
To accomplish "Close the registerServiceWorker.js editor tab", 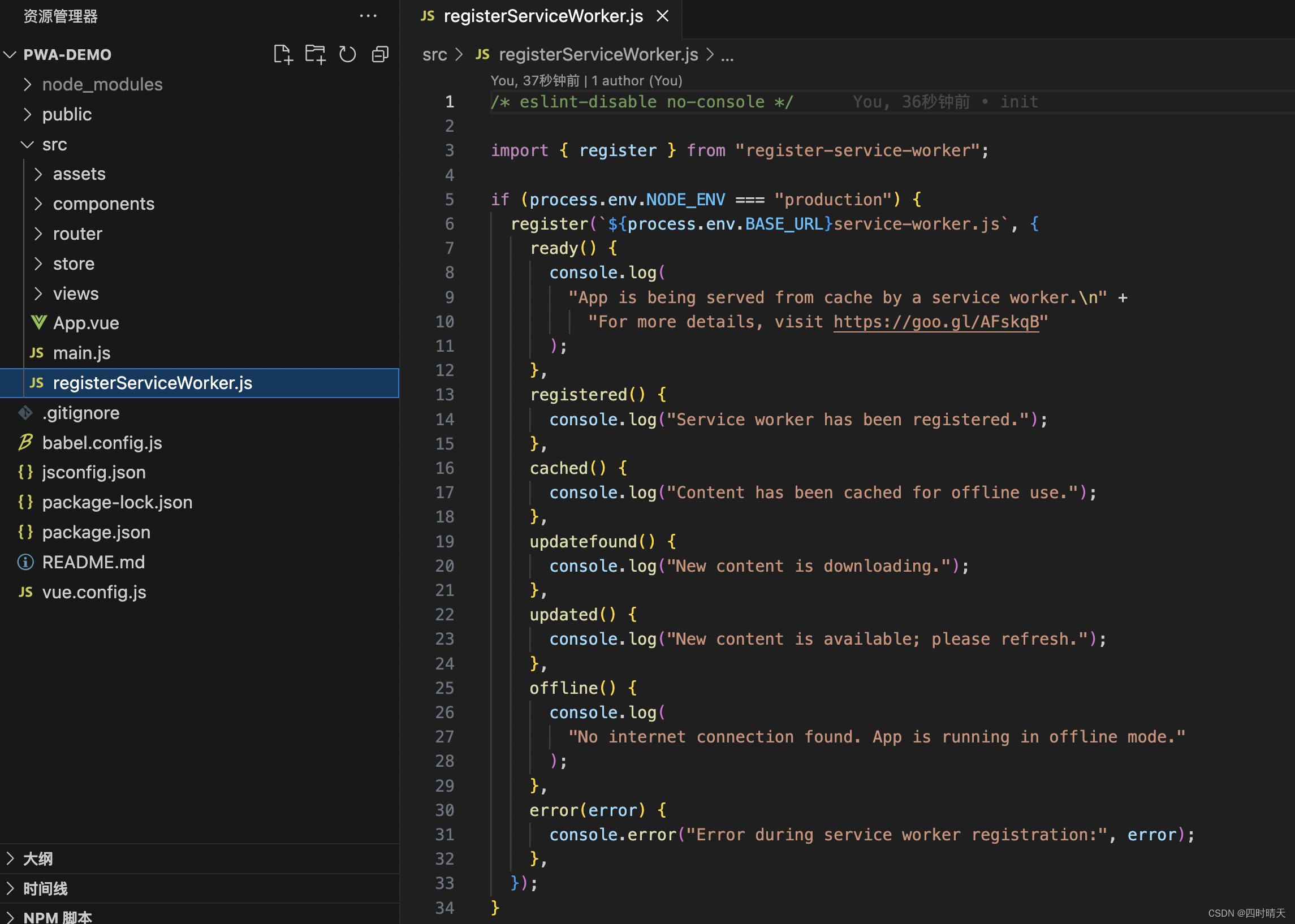I will click(x=662, y=16).
